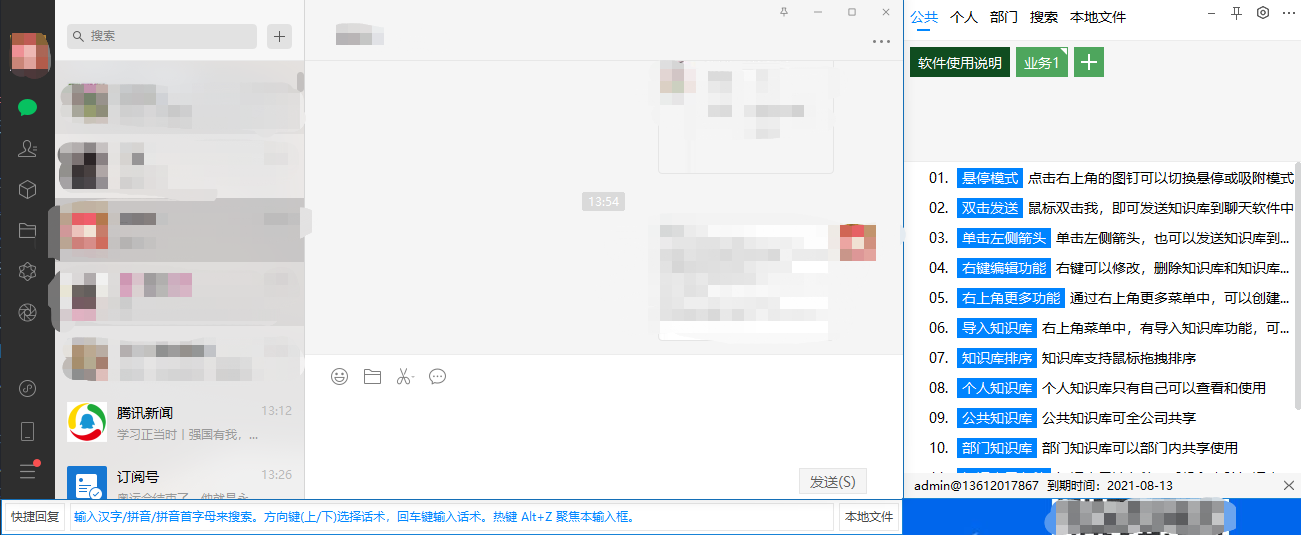Click the 部门知识库 entry tag

[x=997, y=448]
